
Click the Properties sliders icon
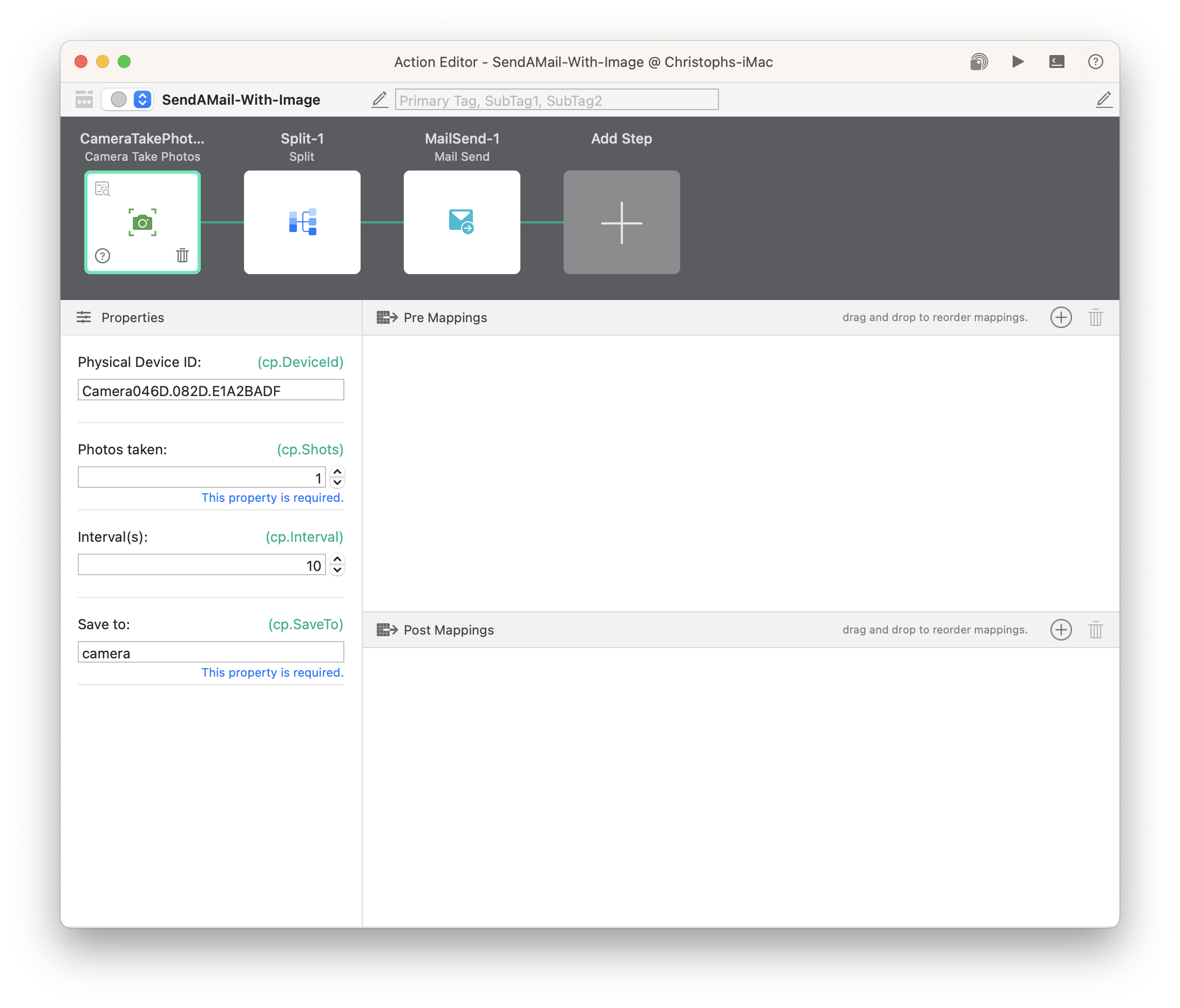[84, 317]
